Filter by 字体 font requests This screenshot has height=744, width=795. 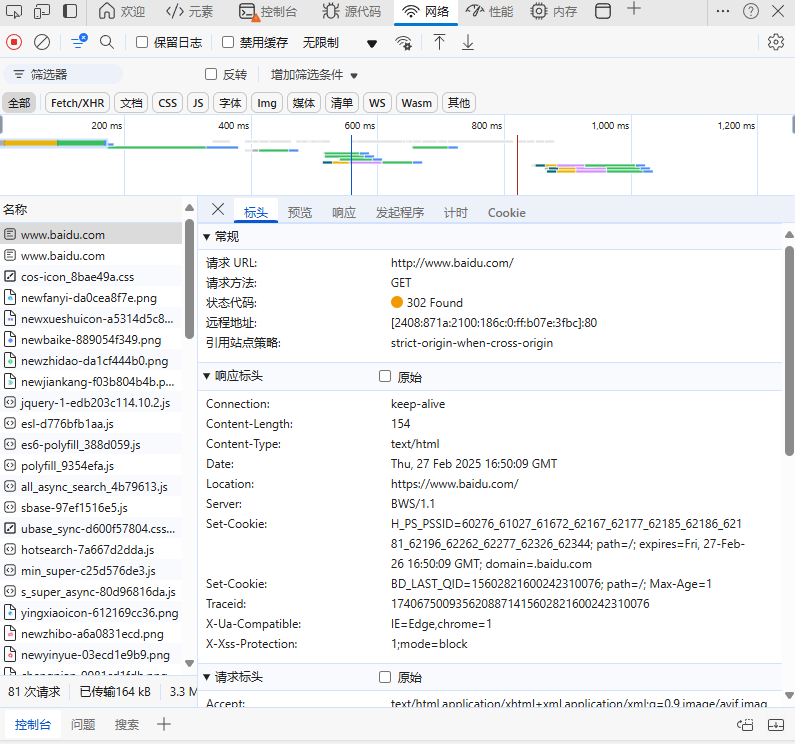click(x=230, y=103)
